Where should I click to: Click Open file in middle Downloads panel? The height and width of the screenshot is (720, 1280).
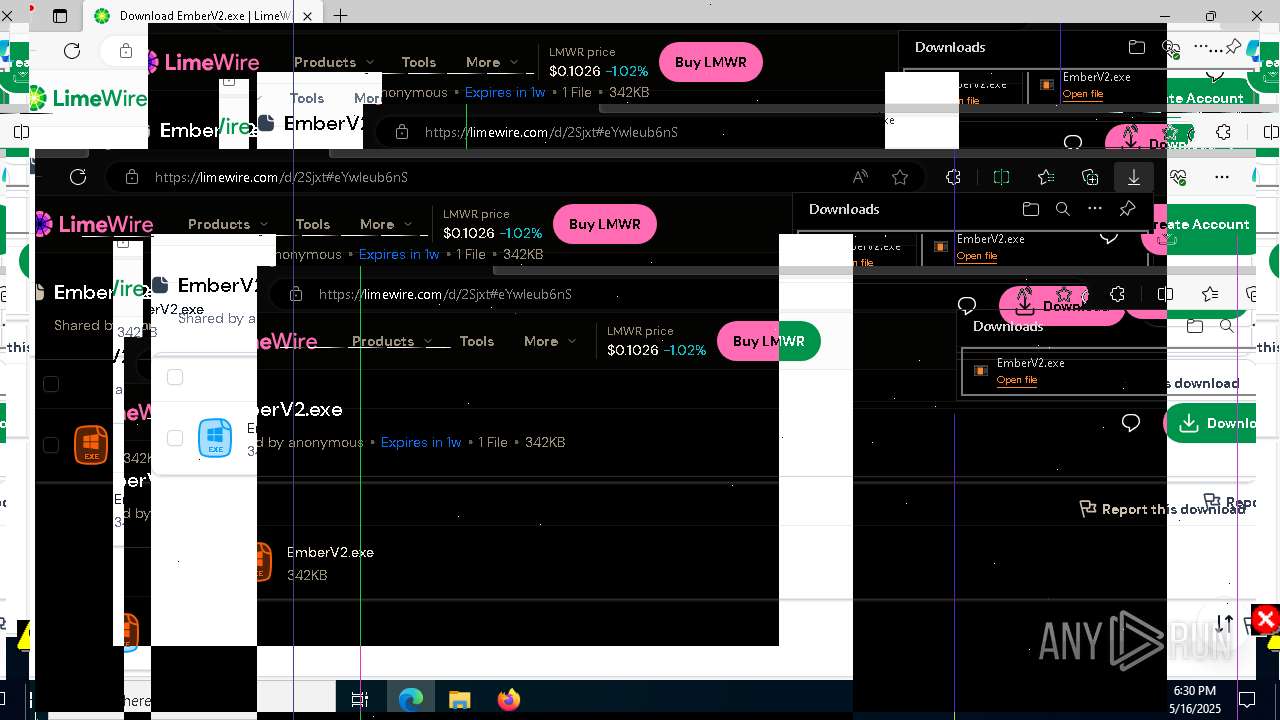977,256
